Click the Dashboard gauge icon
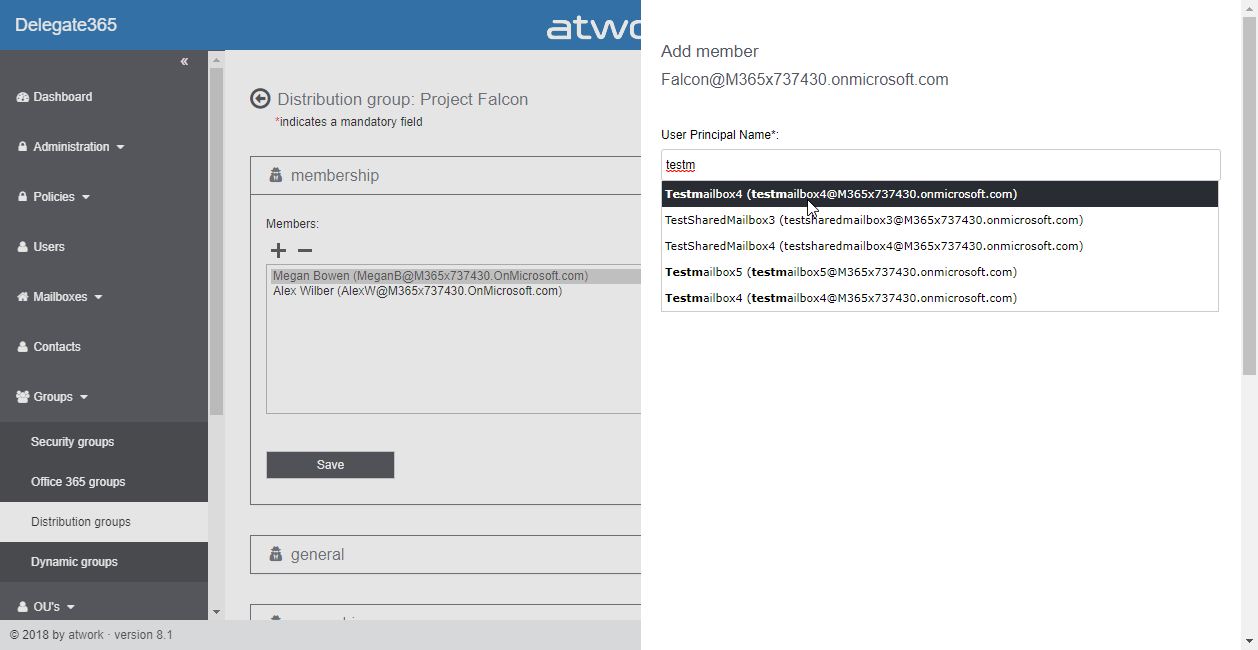 click(x=23, y=97)
